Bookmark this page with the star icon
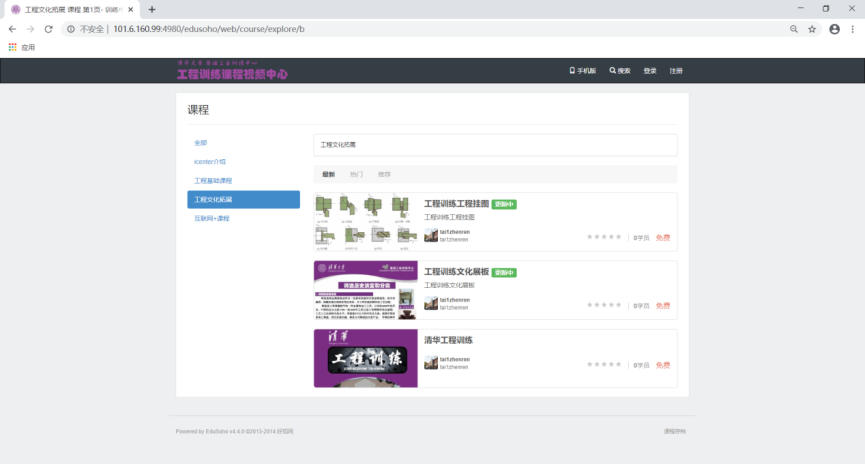Viewport: 865px width, 464px height. 812,29
